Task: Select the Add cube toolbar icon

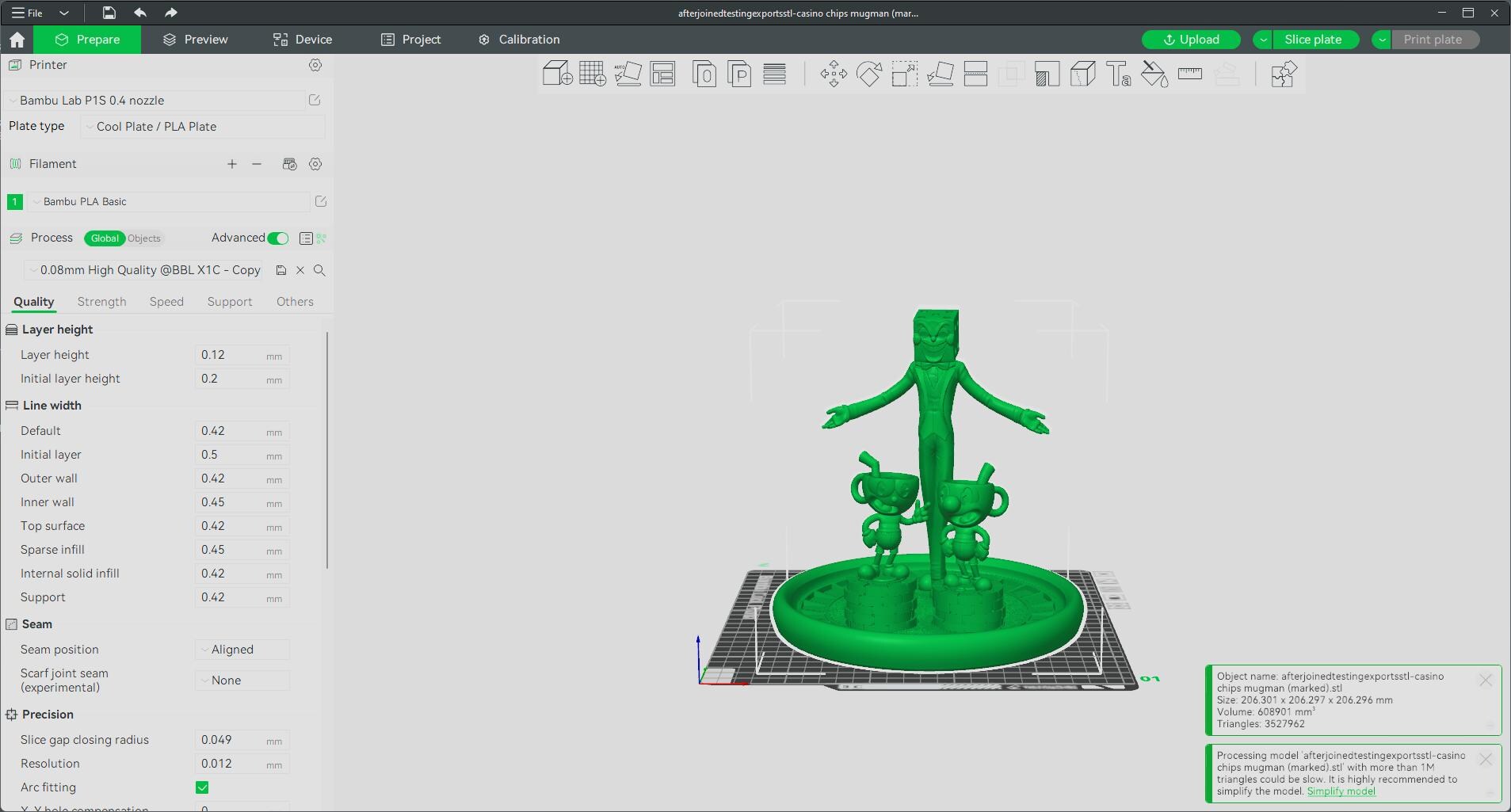Action: [557, 74]
